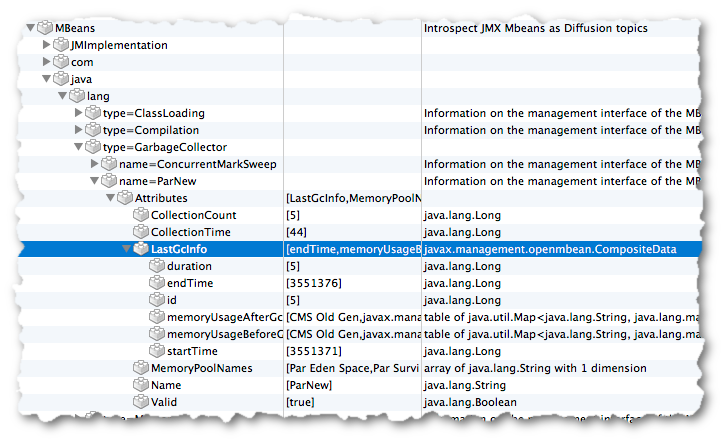Collapse the type=GarbageCollector branch
726x444 pixels.
(x=79, y=147)
